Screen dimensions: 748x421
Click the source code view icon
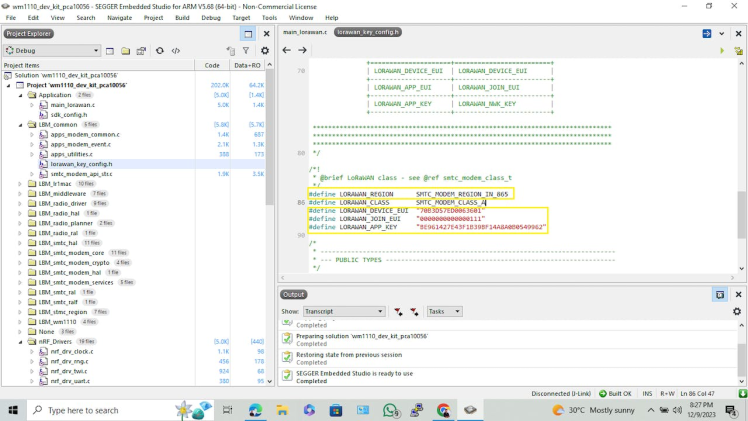[x=176, y=50]
